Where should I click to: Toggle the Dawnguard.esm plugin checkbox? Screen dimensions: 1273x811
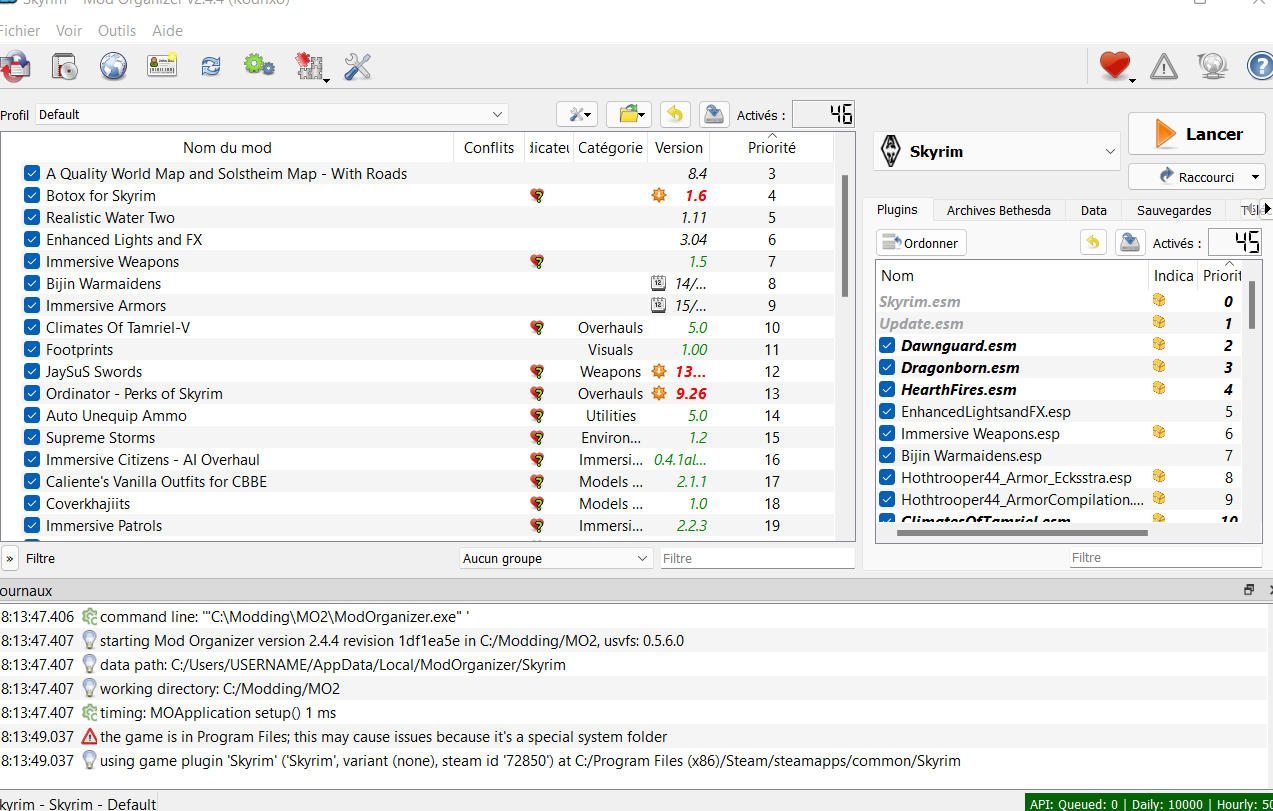click(887, 346)
